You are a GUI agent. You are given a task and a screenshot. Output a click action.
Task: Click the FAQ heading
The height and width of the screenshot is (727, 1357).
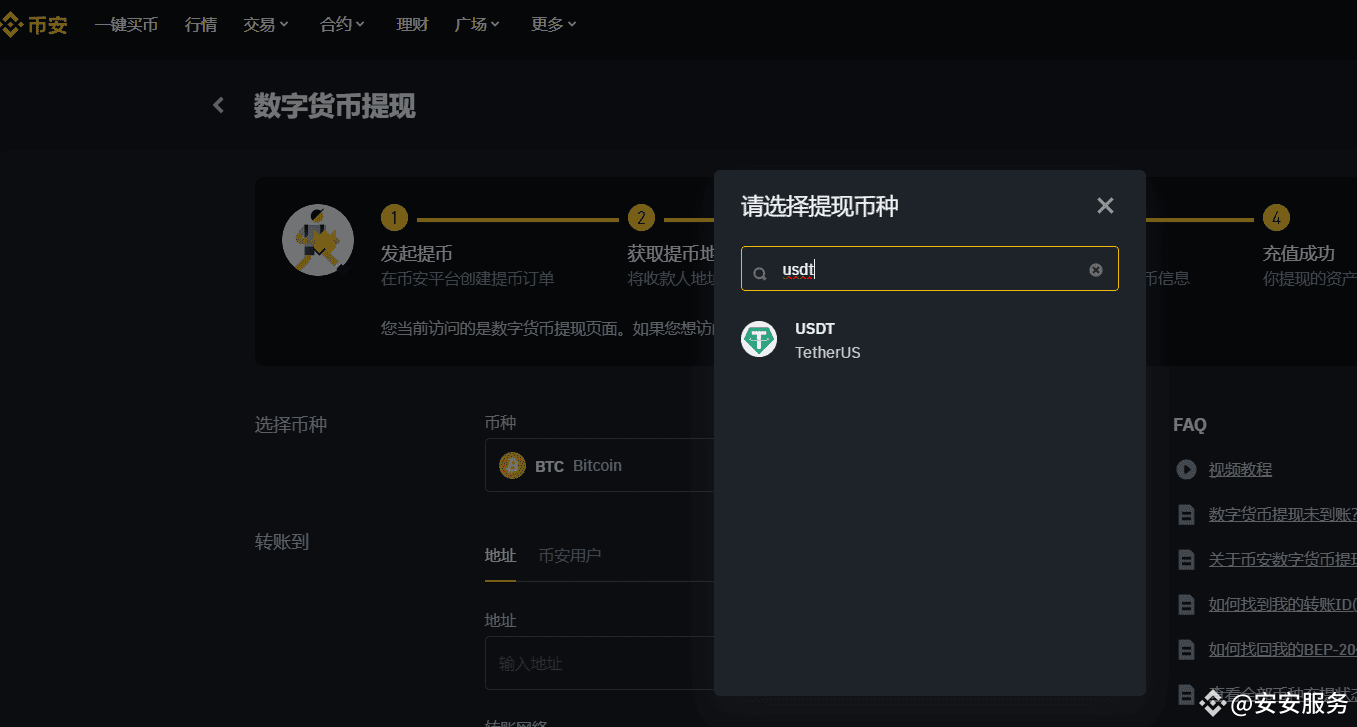point(1190,425)
